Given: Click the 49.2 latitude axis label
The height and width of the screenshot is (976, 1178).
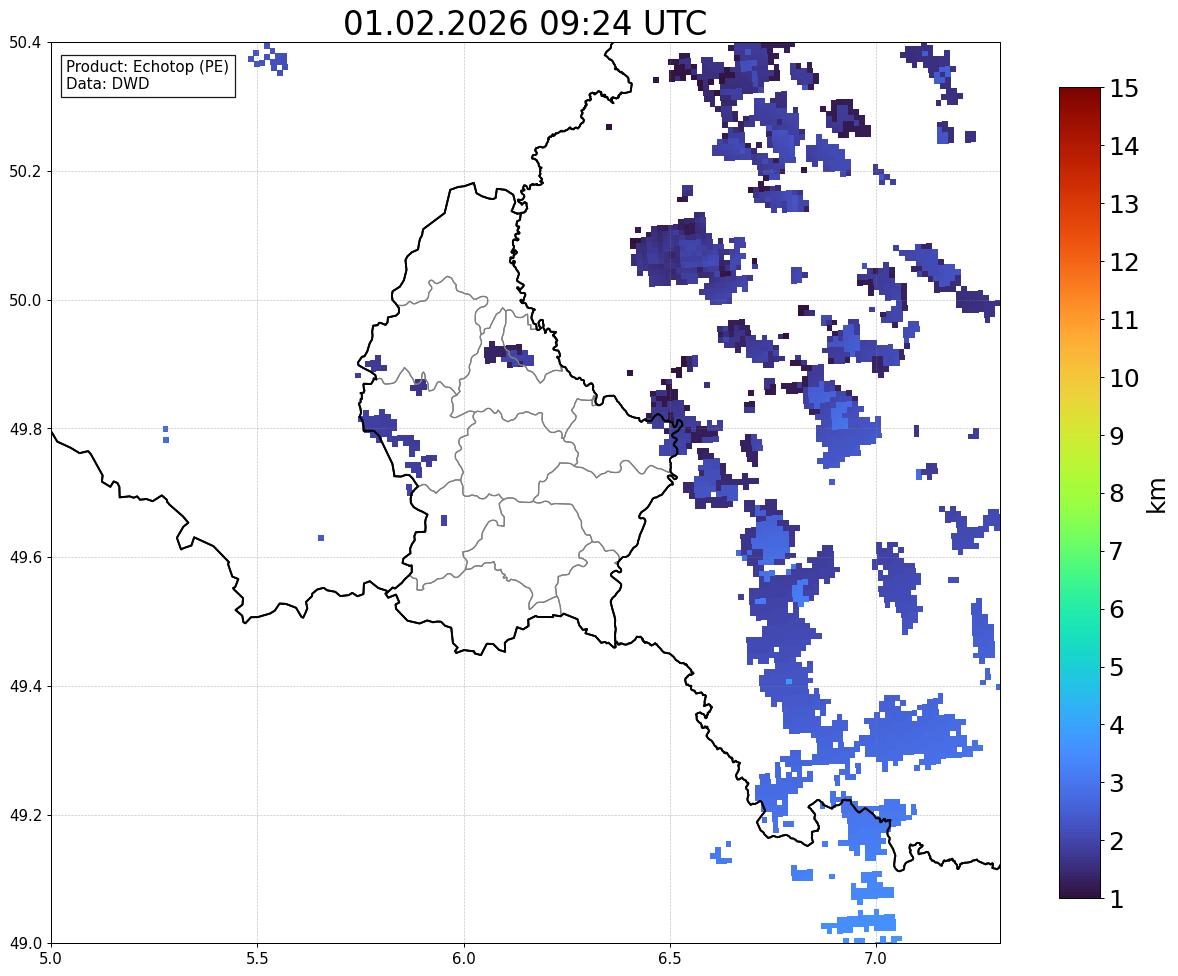Looking at the screenshot, I should [x=25, y=815].
